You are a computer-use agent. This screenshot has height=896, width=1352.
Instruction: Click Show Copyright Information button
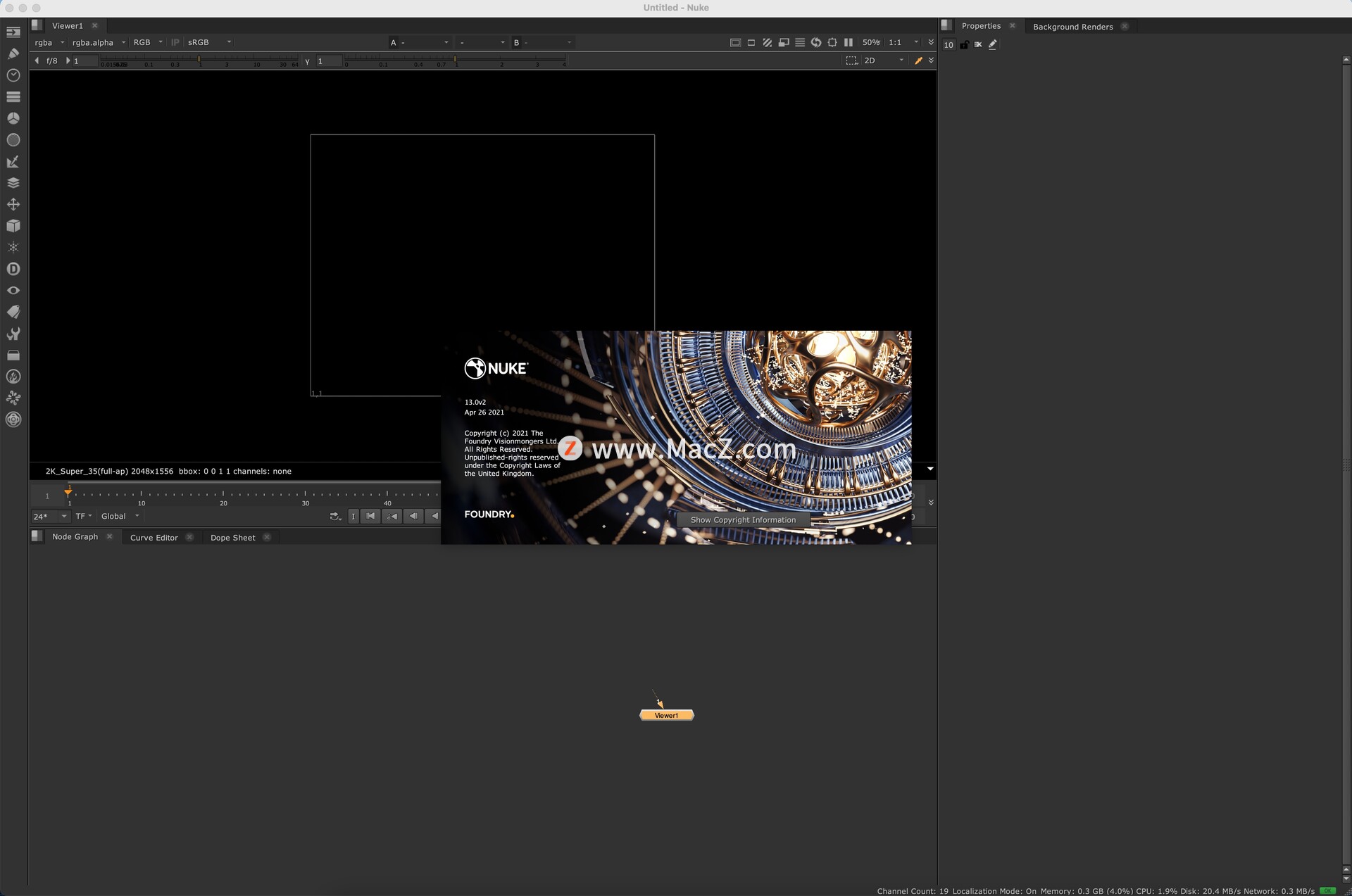[743, 519]
